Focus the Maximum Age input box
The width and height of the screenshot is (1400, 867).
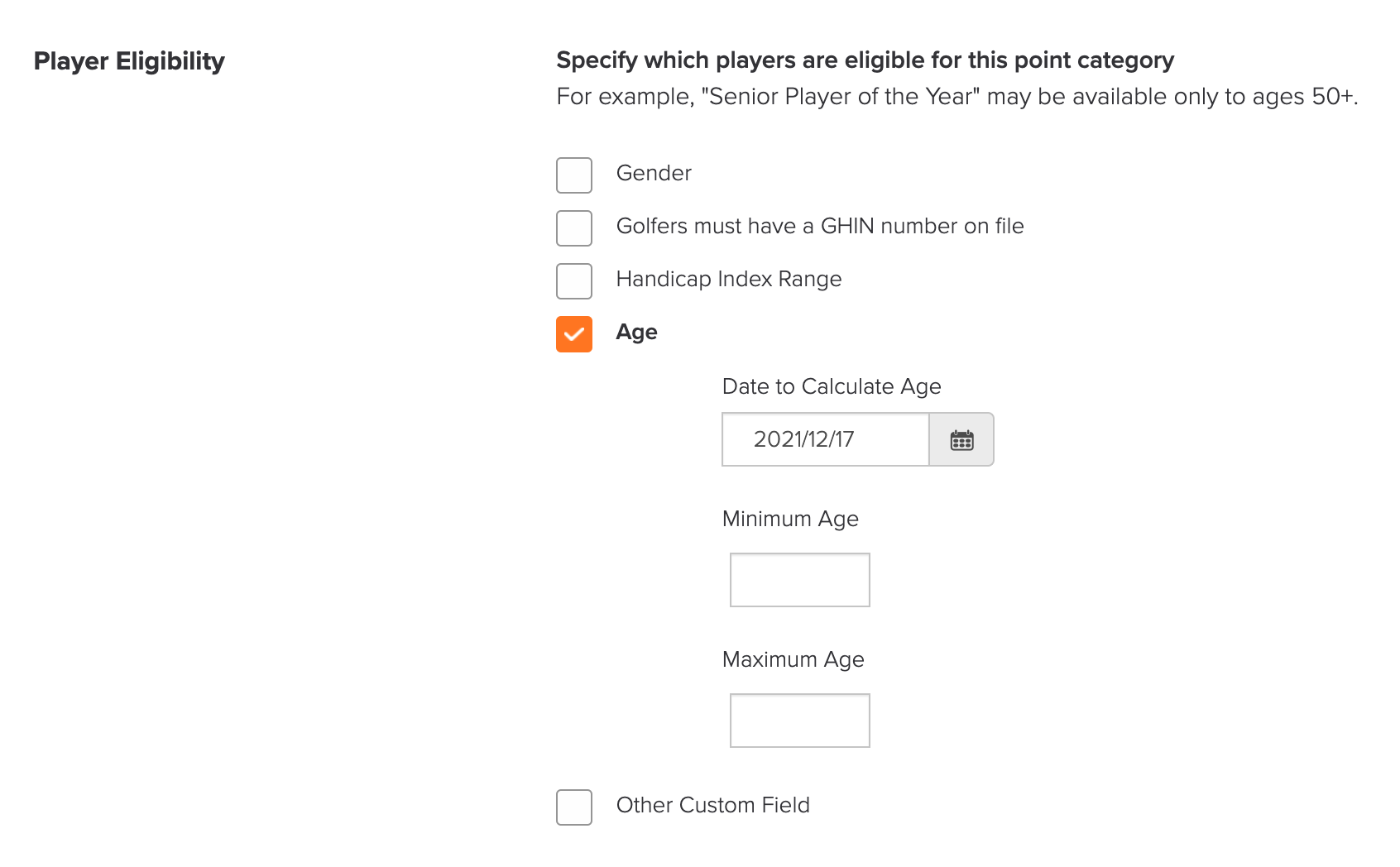(x=800, y=721)
